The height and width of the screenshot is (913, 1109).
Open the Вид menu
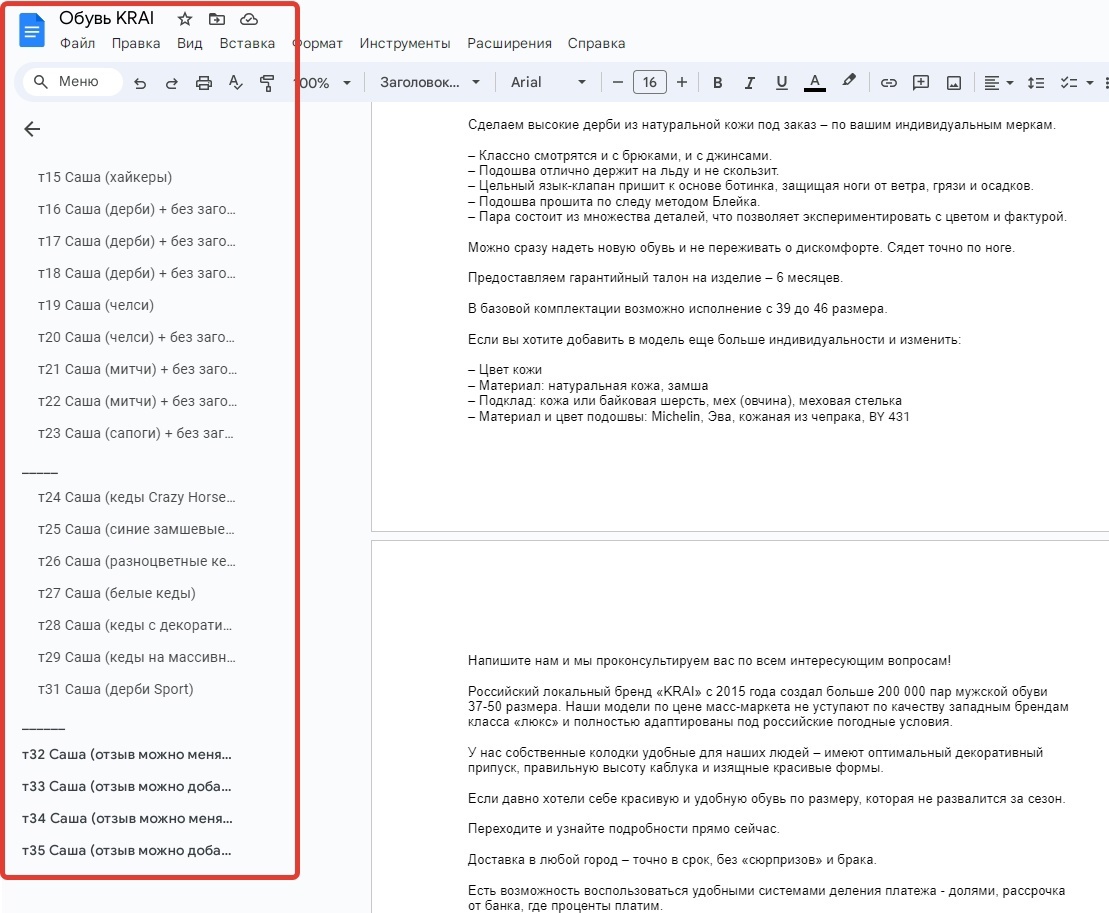(x=190, y=43)
